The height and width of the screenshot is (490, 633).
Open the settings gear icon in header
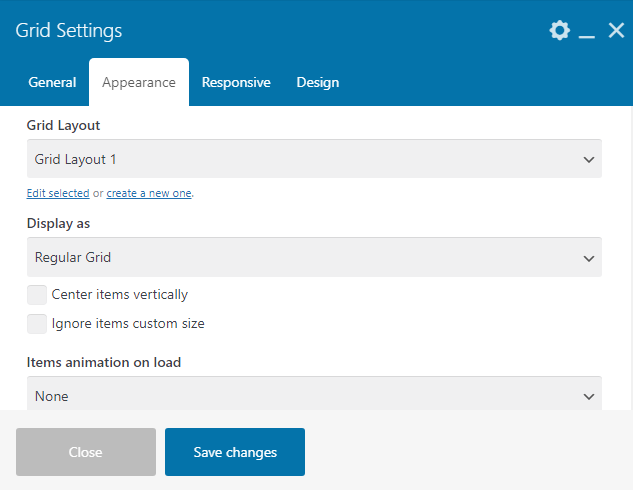[x=560, y=30]
